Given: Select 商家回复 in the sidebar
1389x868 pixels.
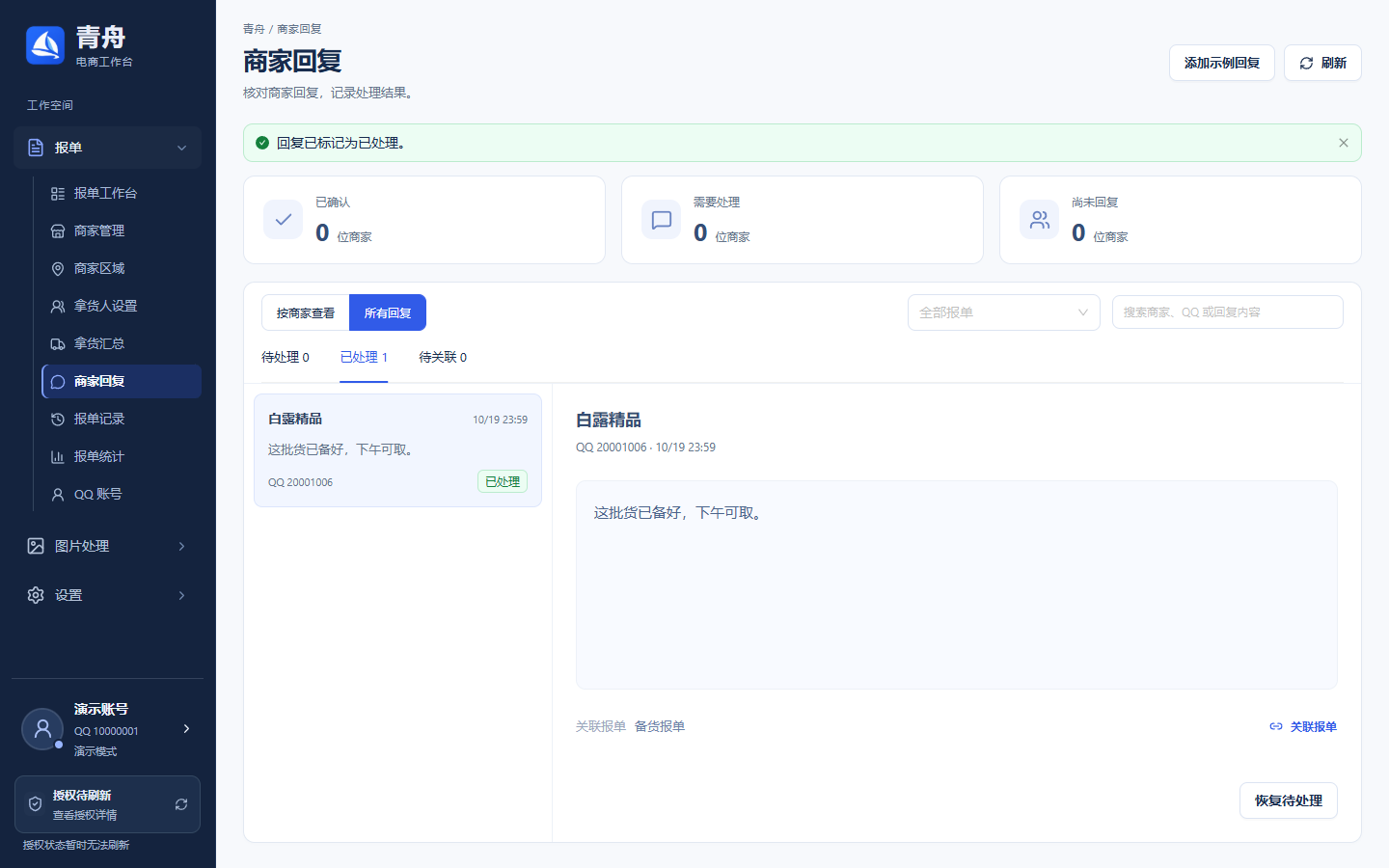Looking at the screenshot, I should [122, 381].
